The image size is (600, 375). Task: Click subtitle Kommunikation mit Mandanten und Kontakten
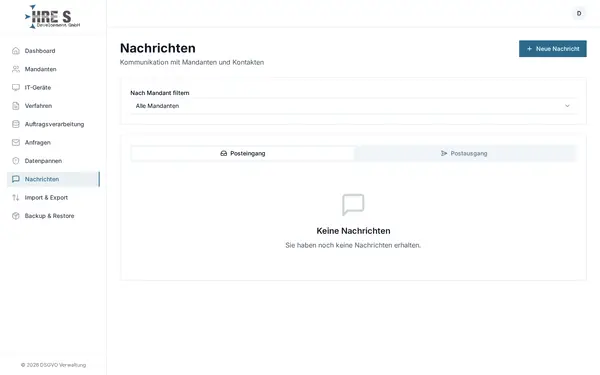coord(192,62)
